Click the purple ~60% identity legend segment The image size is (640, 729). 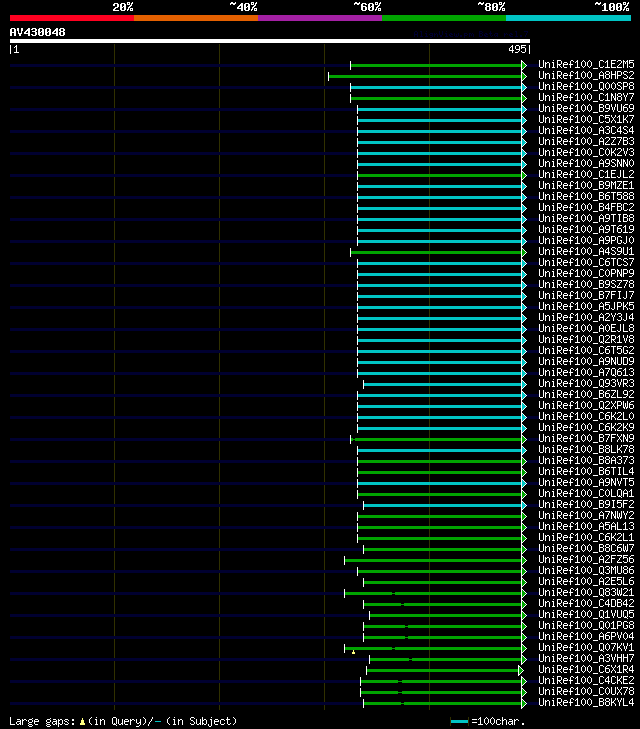(x=320, y=18)
